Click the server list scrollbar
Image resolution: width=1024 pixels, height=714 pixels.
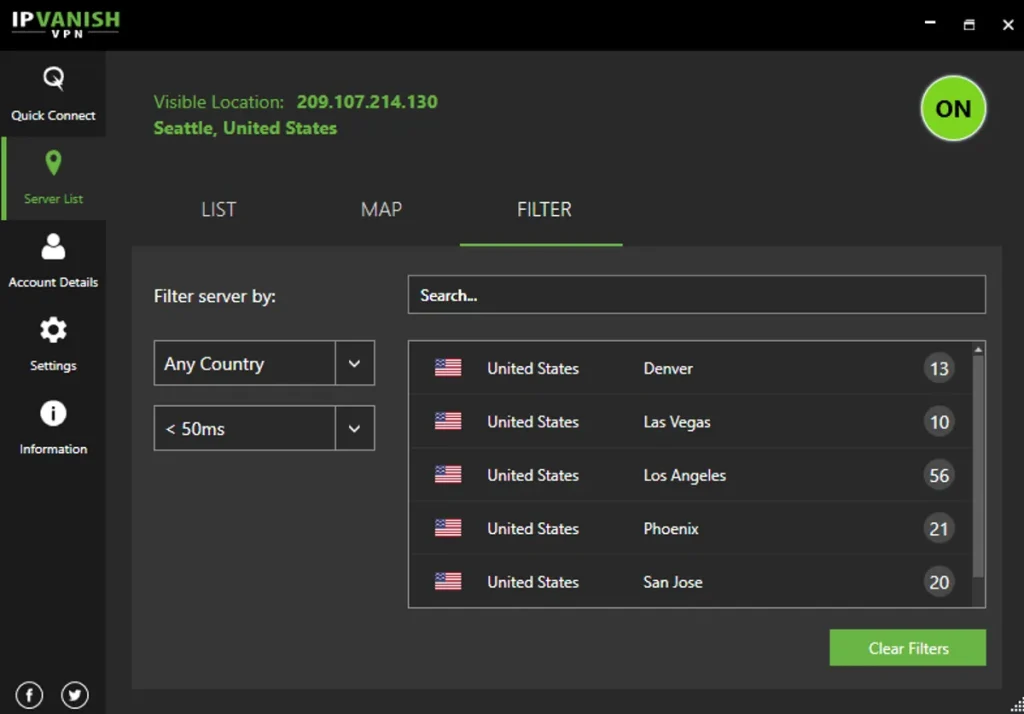[978, 460]
